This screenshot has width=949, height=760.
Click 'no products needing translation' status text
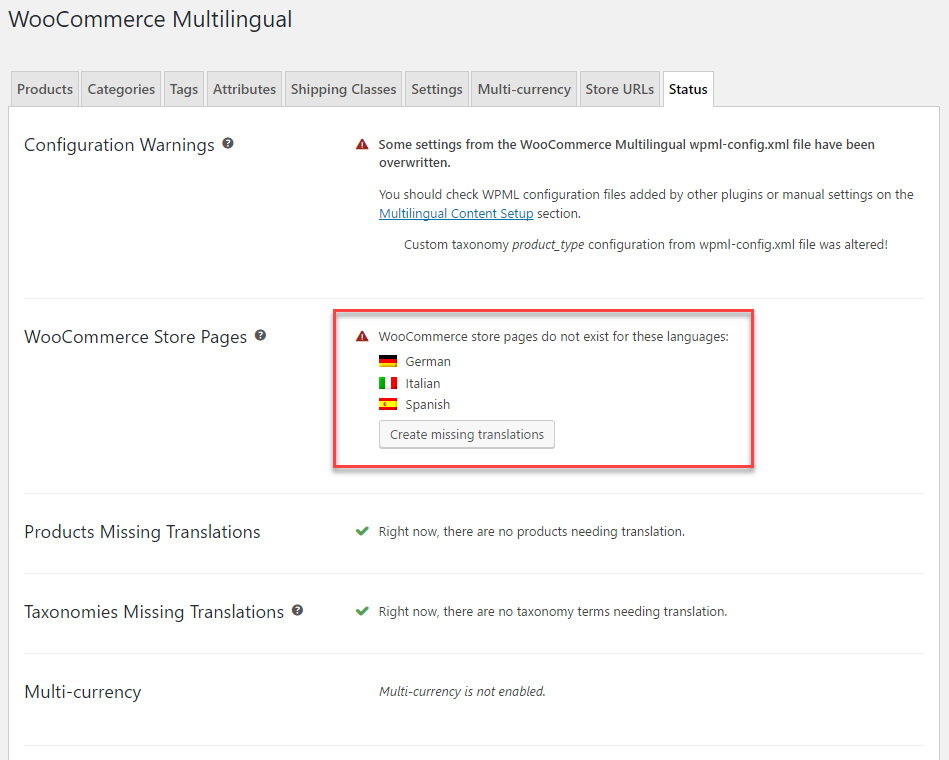[x=532, y=531]
